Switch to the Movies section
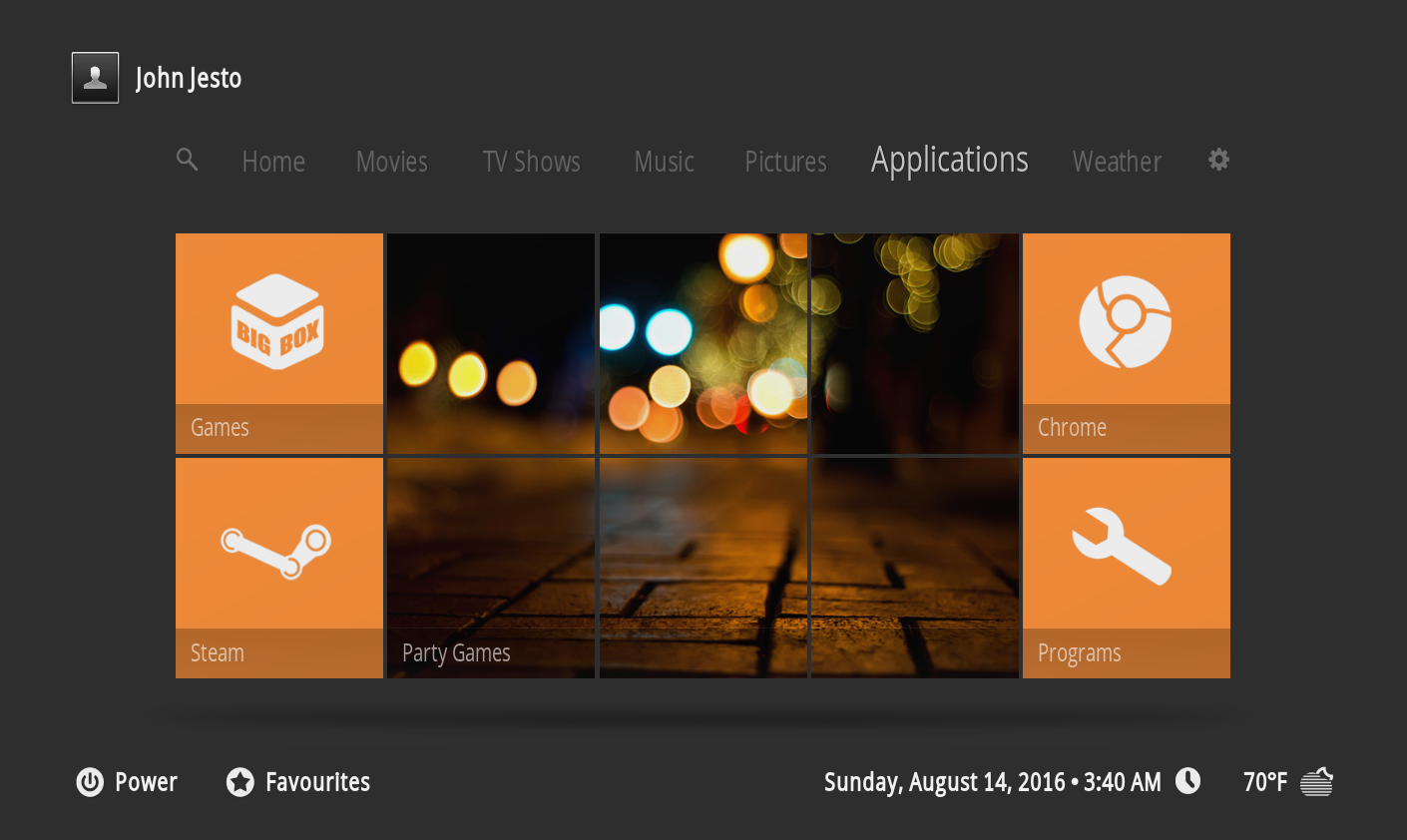This screenshot has height=840, width=1407. 391,162
